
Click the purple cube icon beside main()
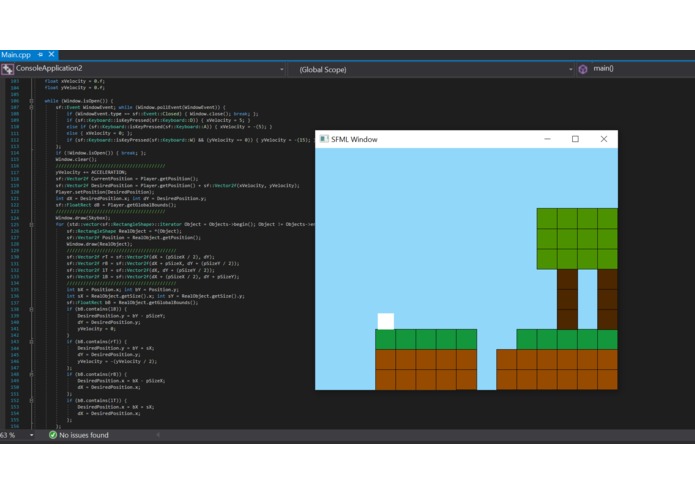583,69
